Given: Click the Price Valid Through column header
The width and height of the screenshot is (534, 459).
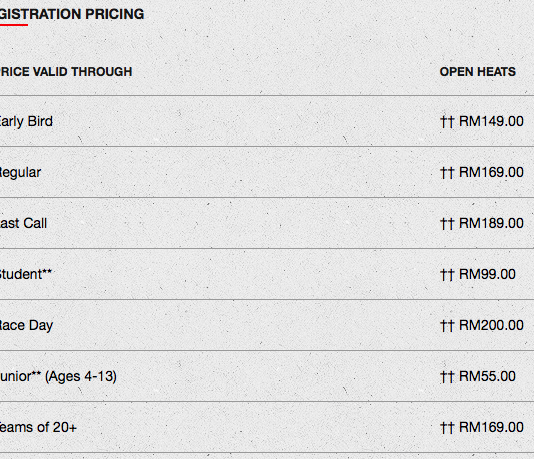Looking at the screenshot, I should click(x=66, y=72).
